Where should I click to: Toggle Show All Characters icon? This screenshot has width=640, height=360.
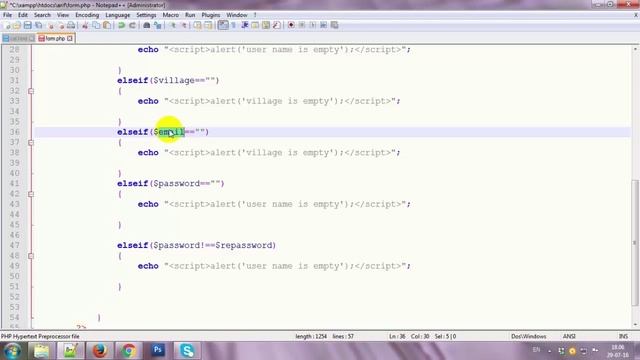pyautogui.click(x=234, y=25)
